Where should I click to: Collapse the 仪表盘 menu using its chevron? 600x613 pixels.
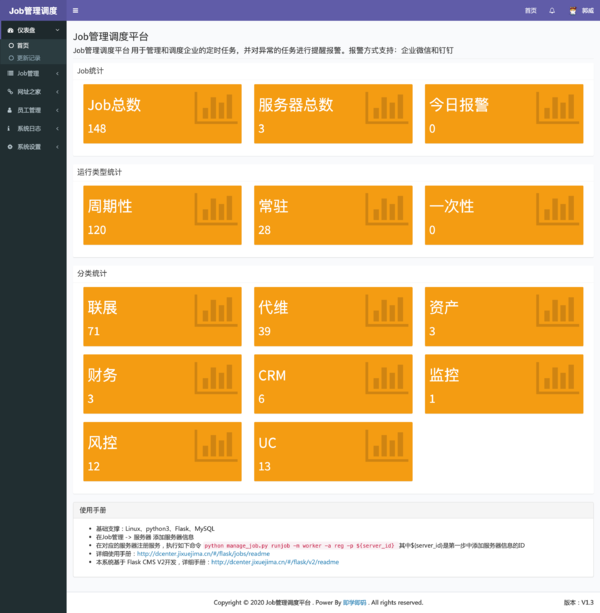(57, 30)
